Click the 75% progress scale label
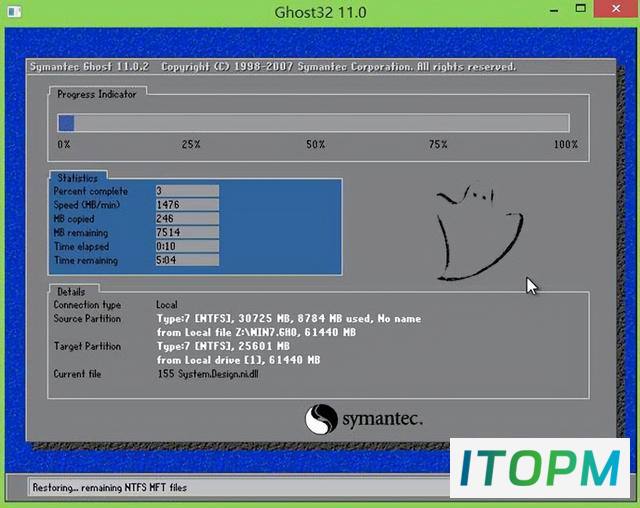This screenshot has height=508, width=640. pos(438,144)
